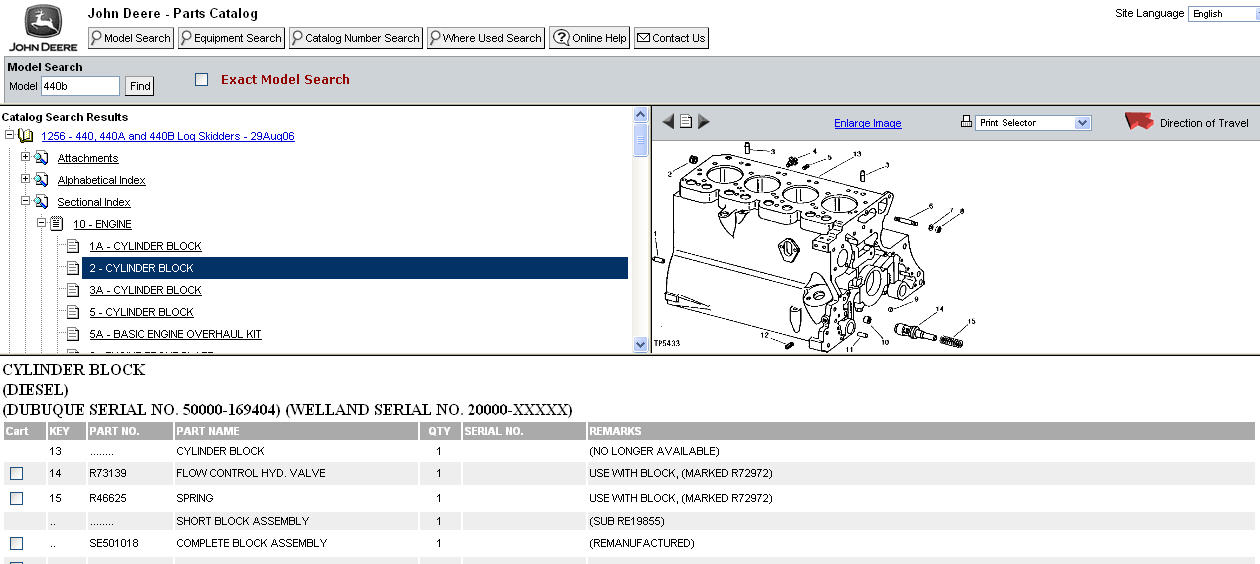This screenshot has height=564, width=1260.
Task: Click the red Direction of Travel arrow
Action: click(x=1138, y=122)
